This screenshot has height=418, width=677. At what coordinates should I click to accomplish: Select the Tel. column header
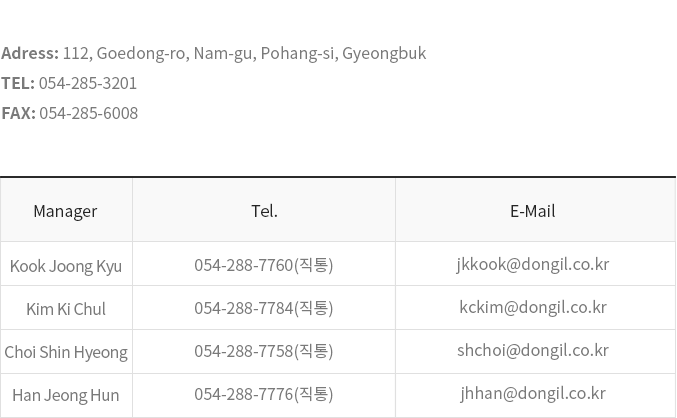264,211
